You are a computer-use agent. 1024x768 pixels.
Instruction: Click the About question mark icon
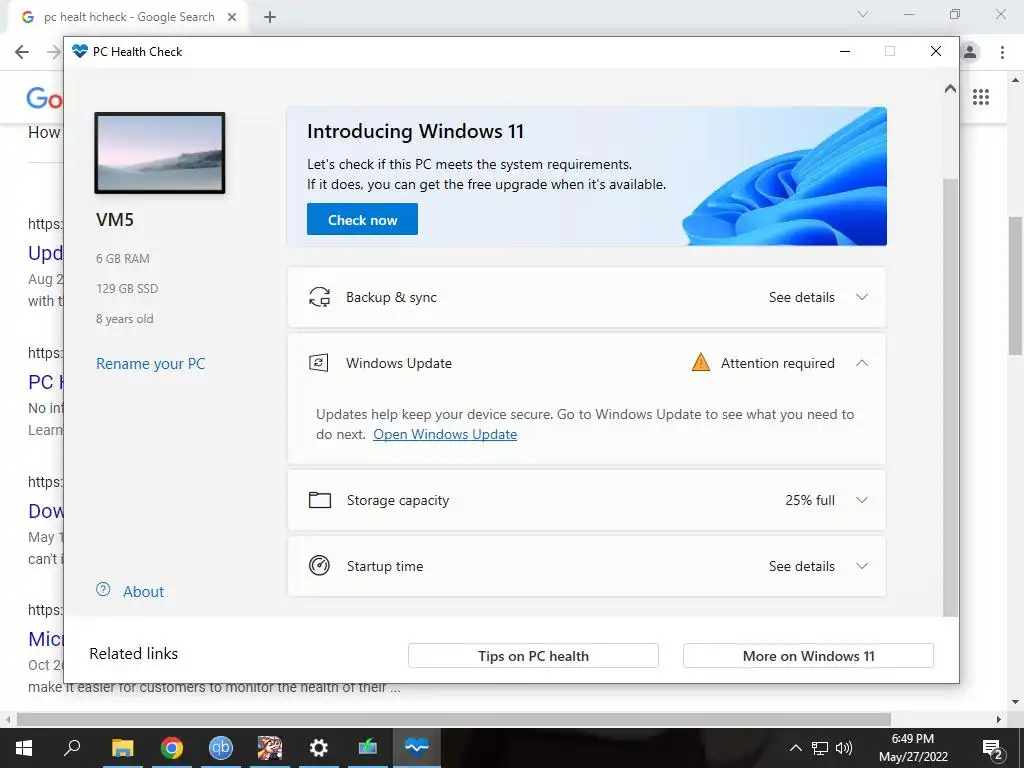pyautogui.click(x=103, y=590)
